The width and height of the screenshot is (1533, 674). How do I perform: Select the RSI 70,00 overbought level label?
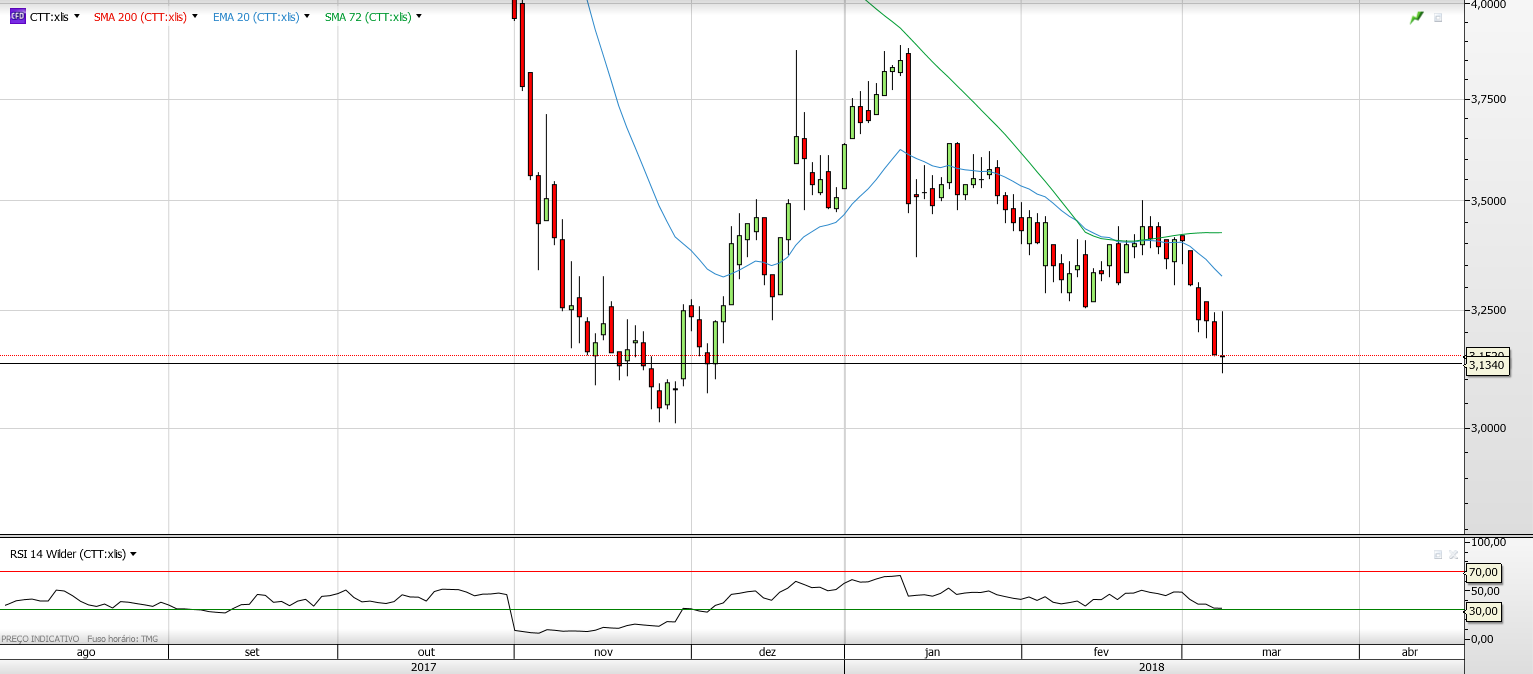(x=1484, y=573)
